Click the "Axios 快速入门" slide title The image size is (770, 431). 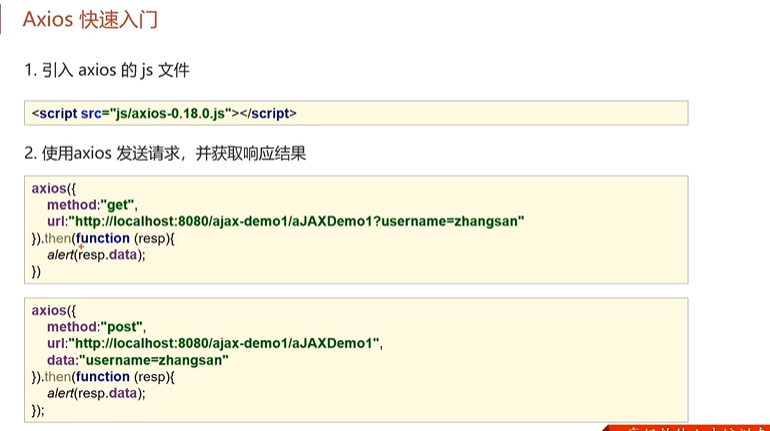(90, 20)
